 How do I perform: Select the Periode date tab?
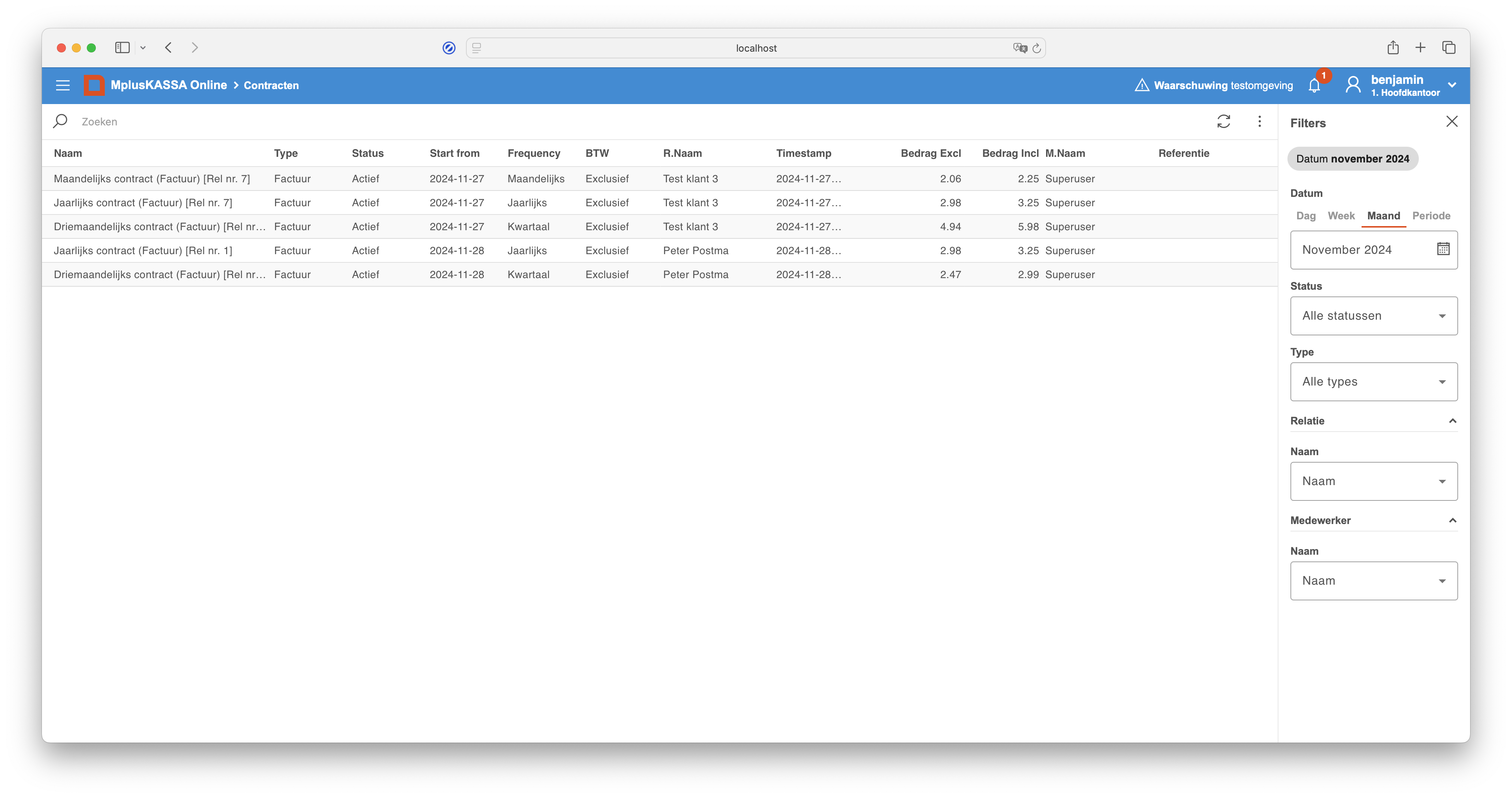(1431, 216)
